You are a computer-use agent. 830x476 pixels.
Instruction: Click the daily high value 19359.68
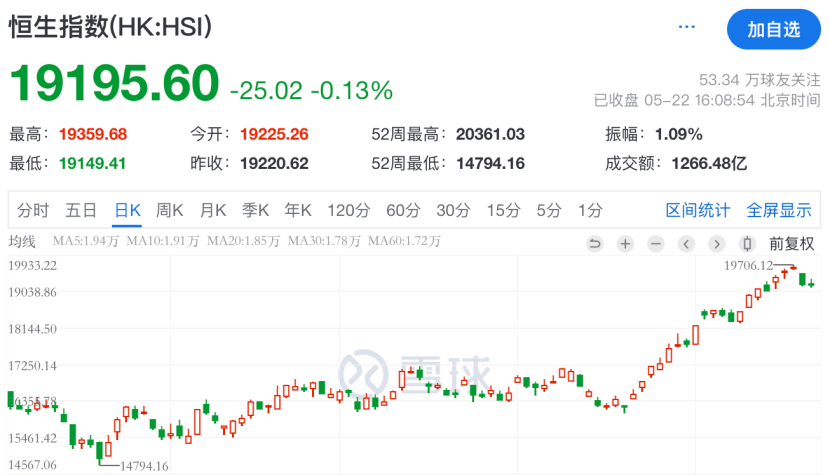[93, 134]
